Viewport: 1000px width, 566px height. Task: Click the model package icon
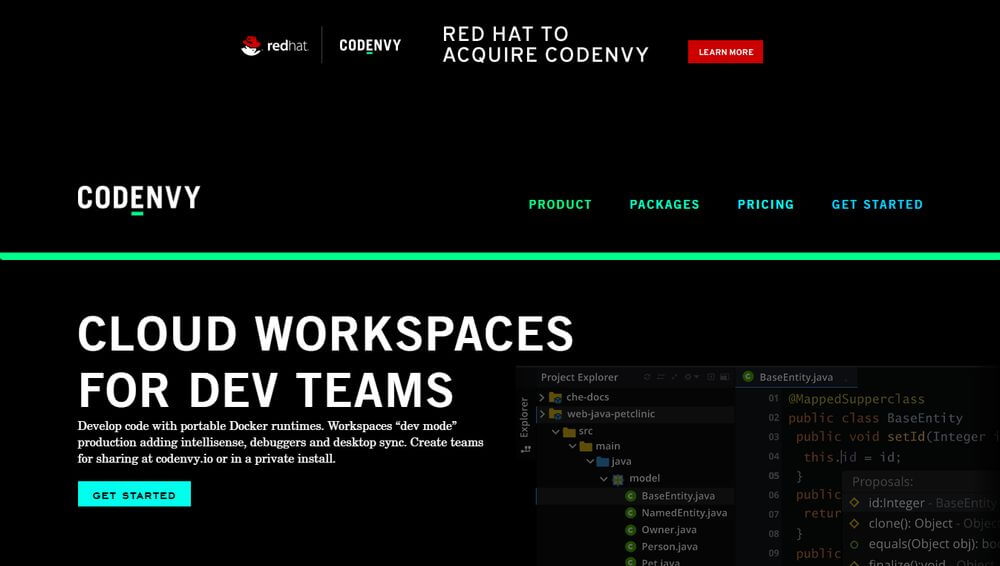617,479
